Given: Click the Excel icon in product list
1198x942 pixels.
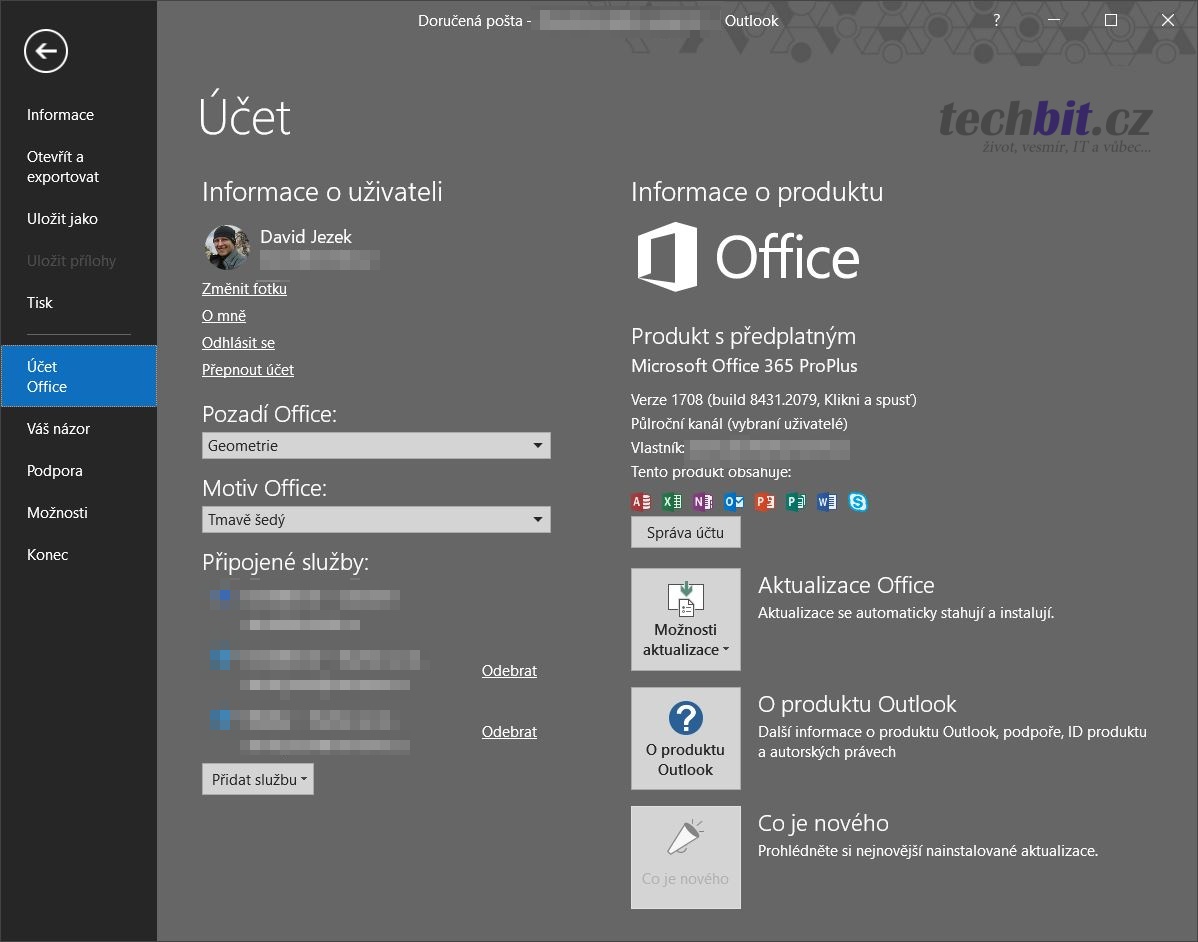Looking at the screenshot, I should pos(672,502).
